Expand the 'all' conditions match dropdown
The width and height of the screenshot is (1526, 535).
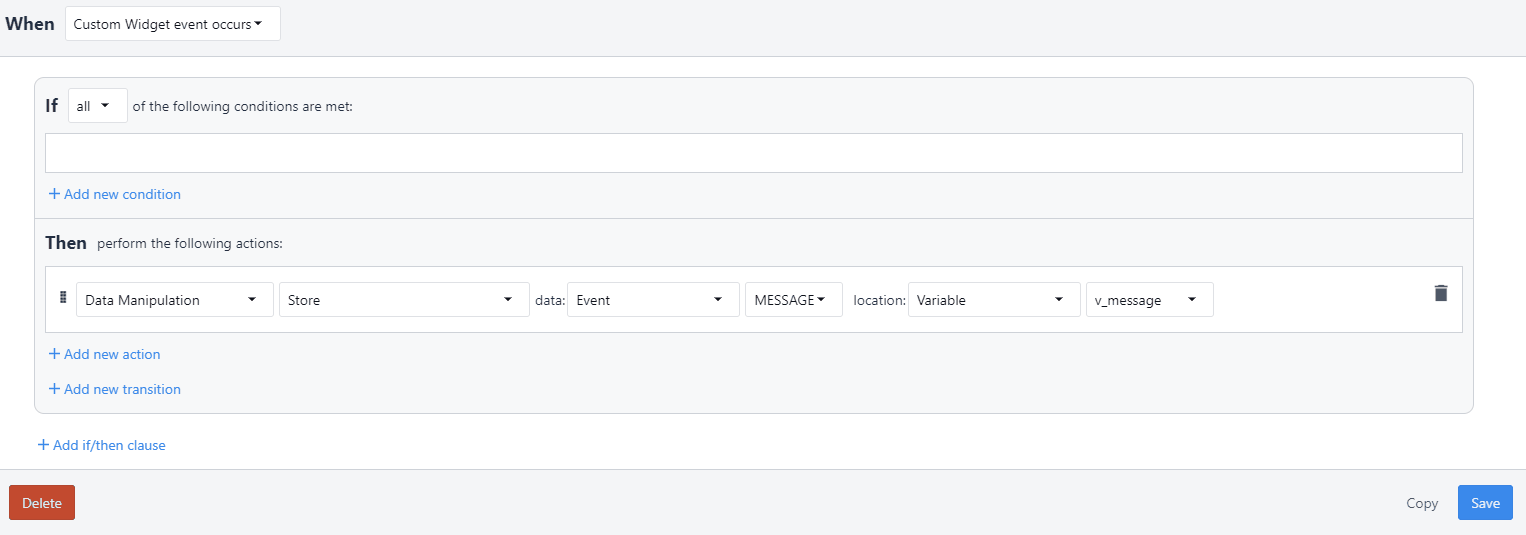click(x=97, y=106)
